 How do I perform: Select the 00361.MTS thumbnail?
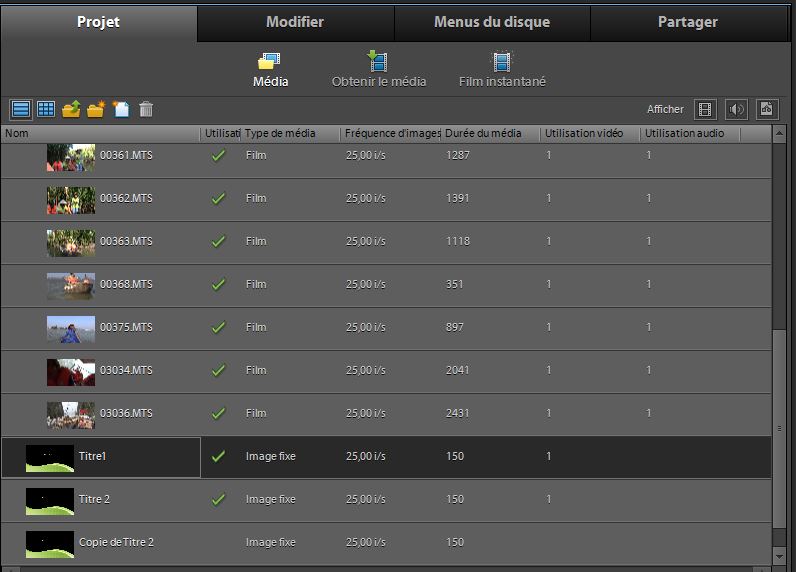pyautogui.click(x=71, y=157)
